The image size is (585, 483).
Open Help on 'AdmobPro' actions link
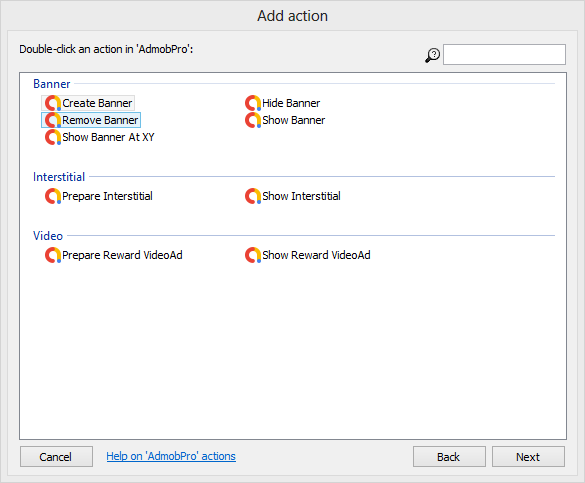coord(171,457)
